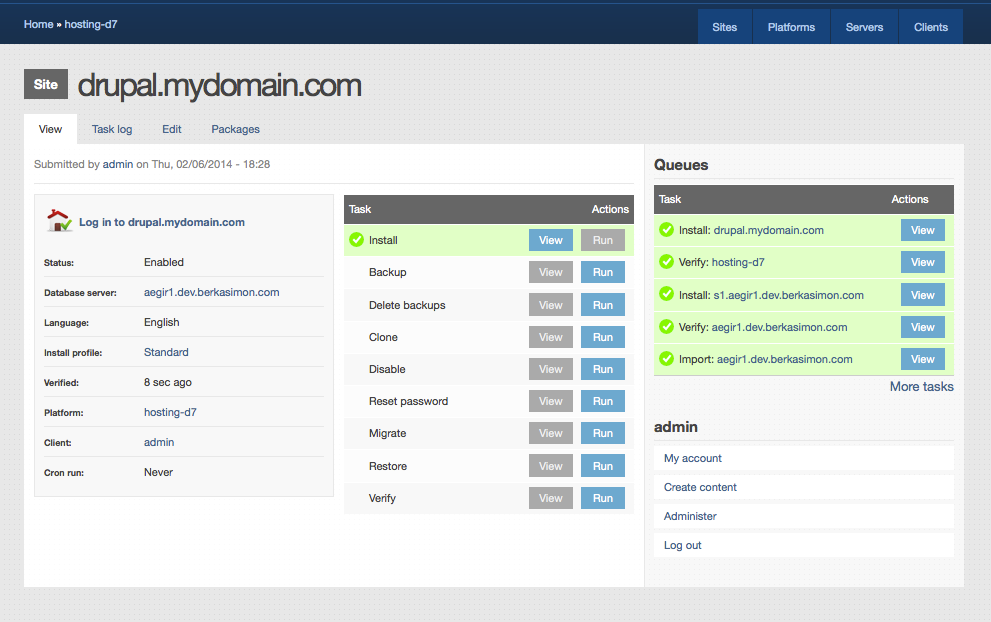The width and height of the screenshot is (991, 622).
Task: Open the Platforms menu
Action: tap(791, 27)
